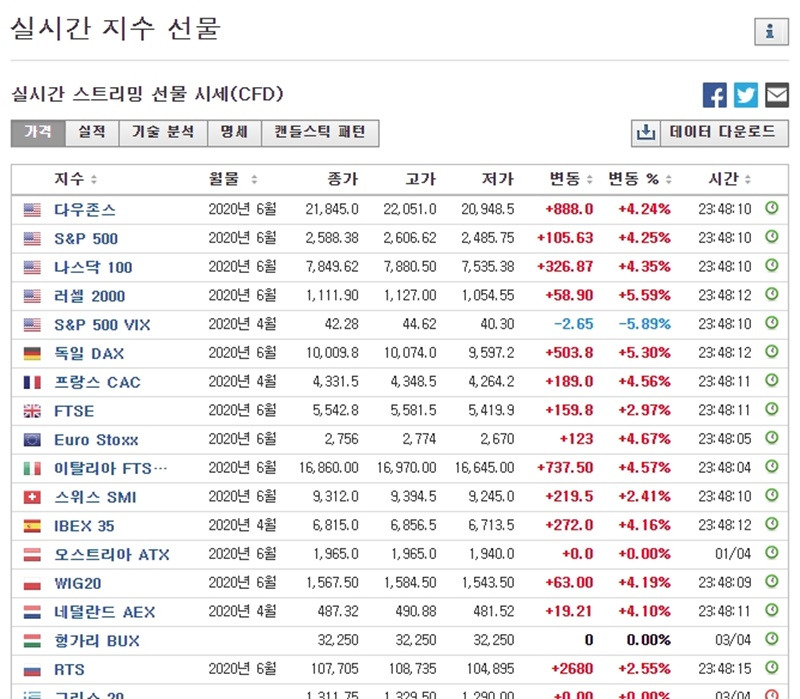Click the US flag beside 나스닥 100
Screen dimensions: 800x699
(32, 267)
